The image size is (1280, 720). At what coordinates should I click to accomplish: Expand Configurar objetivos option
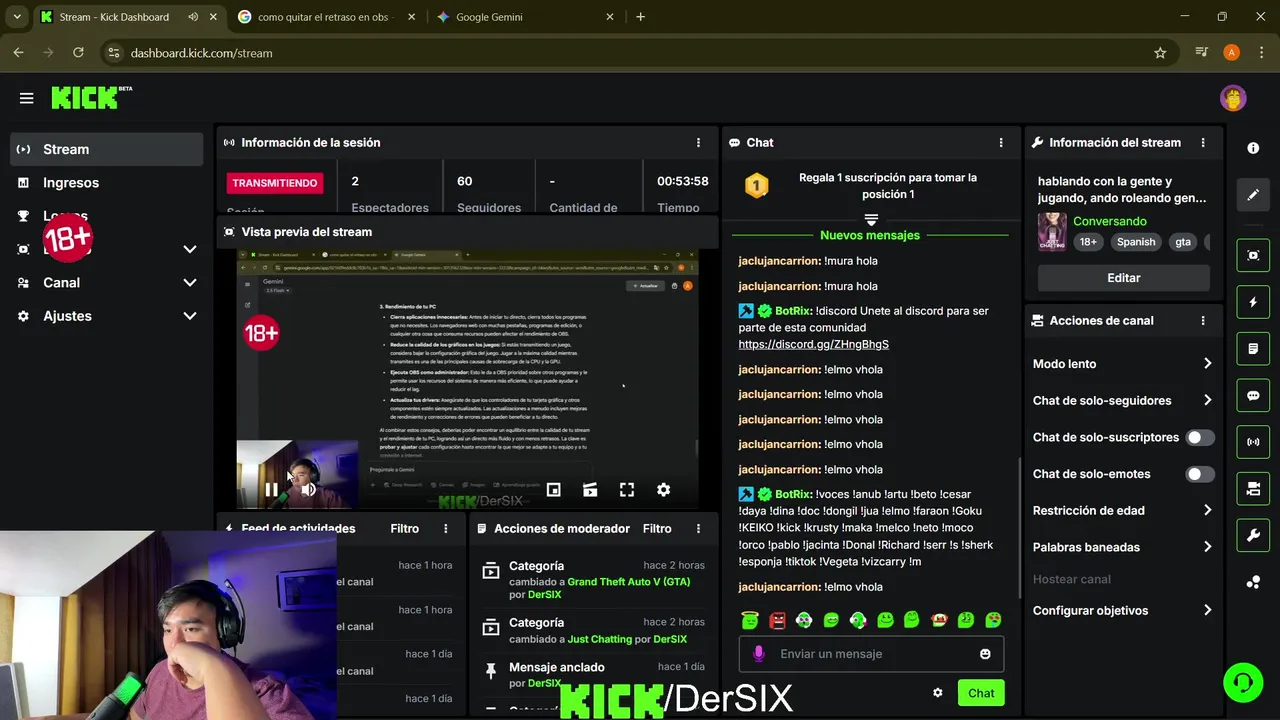1122,610
